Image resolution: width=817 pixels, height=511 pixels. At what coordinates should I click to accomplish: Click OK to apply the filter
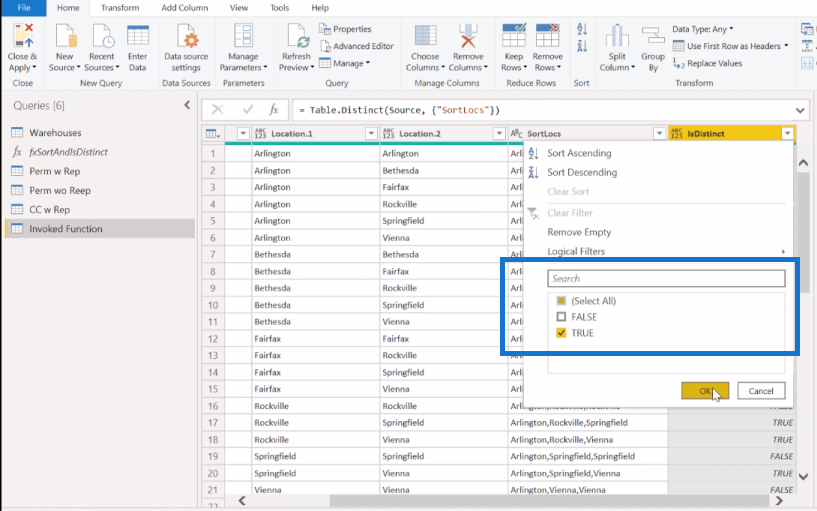705,391
